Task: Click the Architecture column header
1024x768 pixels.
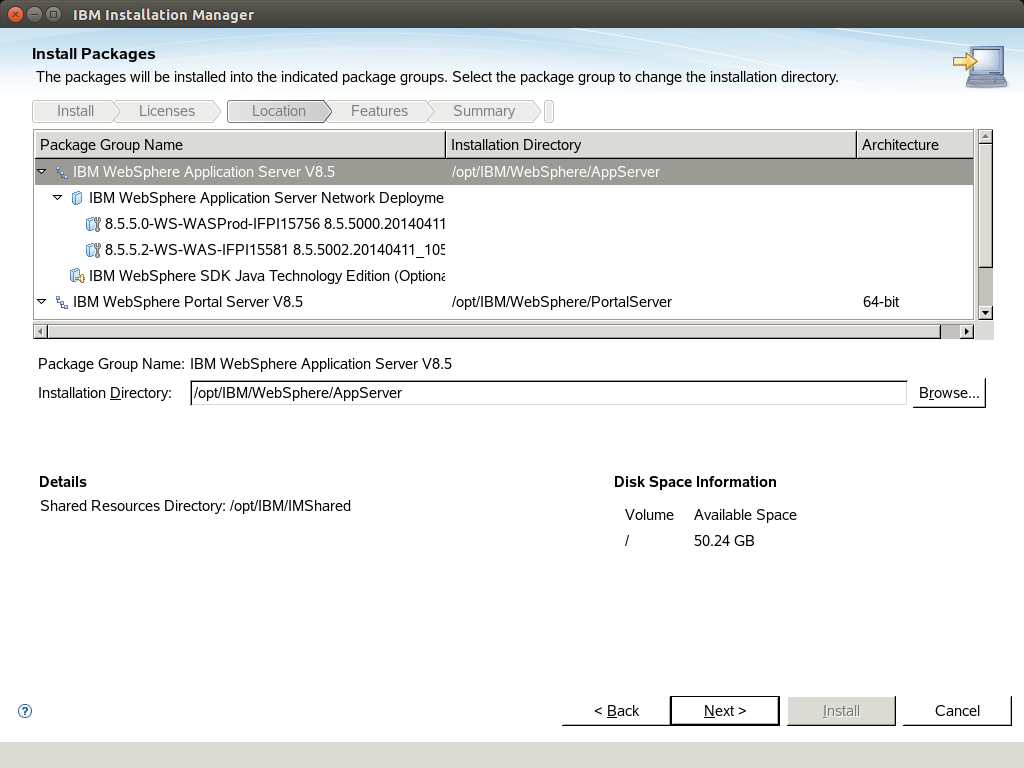Action: coord(915,144)
